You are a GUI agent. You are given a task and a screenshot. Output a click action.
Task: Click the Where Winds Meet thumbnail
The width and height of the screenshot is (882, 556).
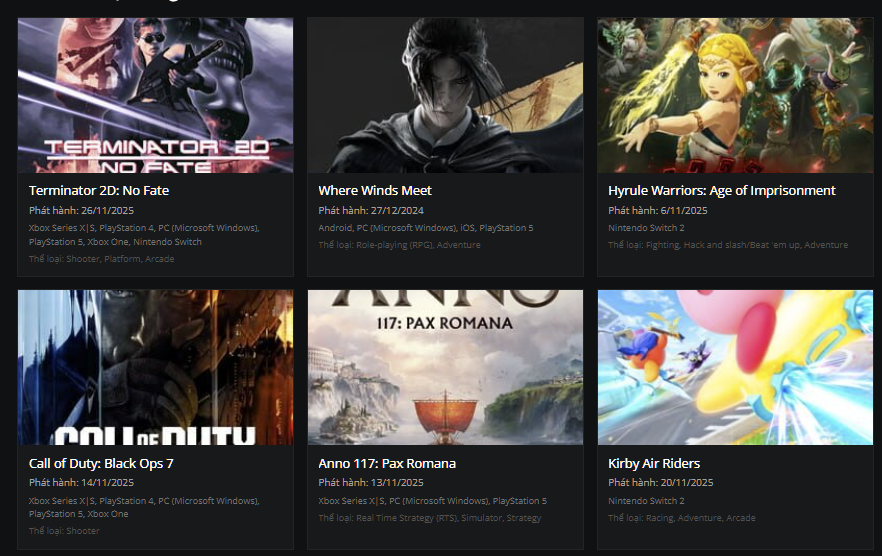click(x=445, y=95)
